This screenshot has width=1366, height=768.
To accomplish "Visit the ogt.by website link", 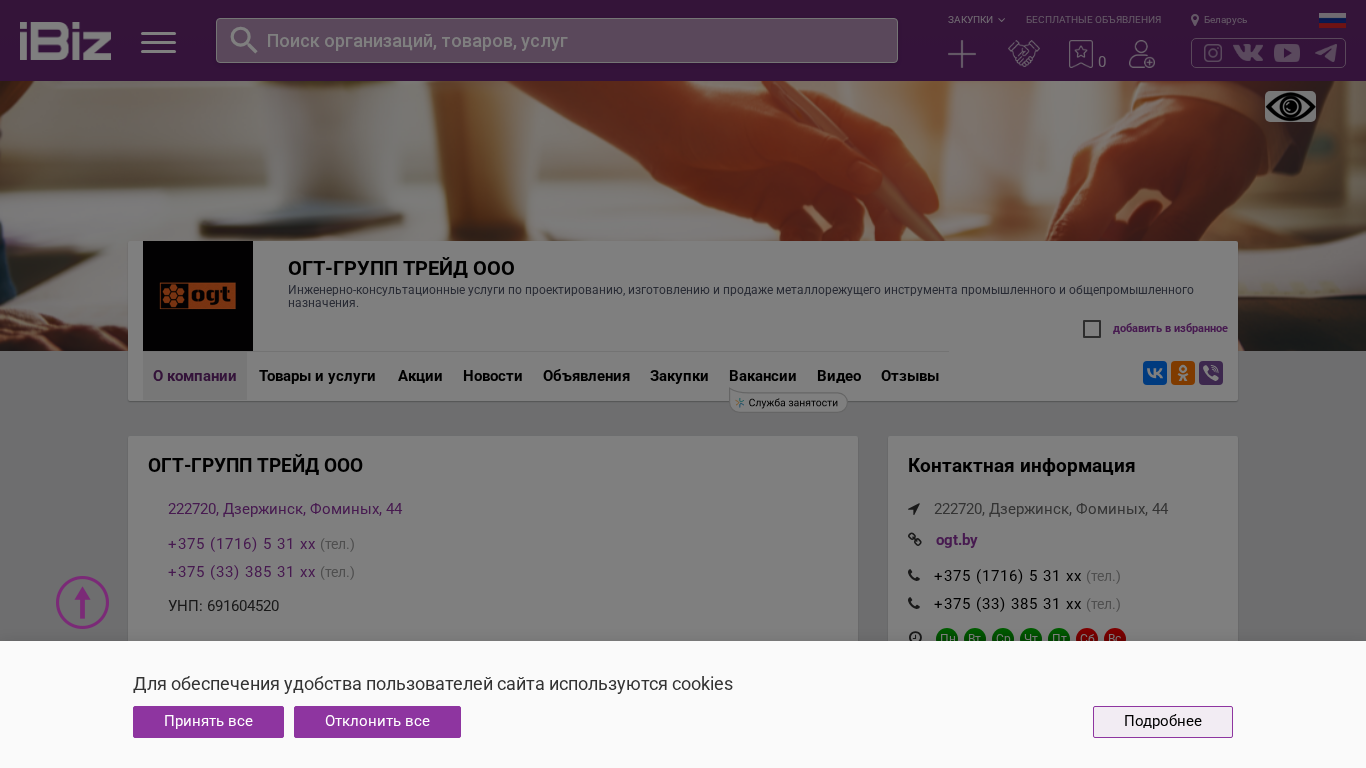I will coord(957,540).
